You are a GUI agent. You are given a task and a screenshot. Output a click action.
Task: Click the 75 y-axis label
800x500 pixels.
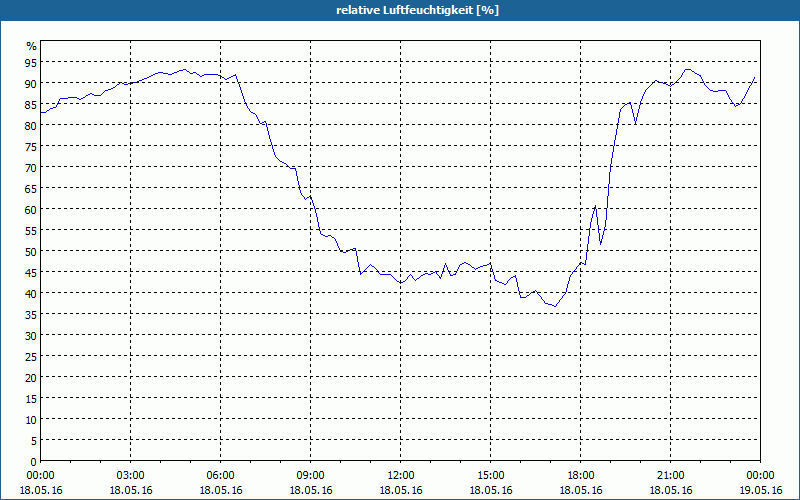pyautogui.click(x=31, y=146)
